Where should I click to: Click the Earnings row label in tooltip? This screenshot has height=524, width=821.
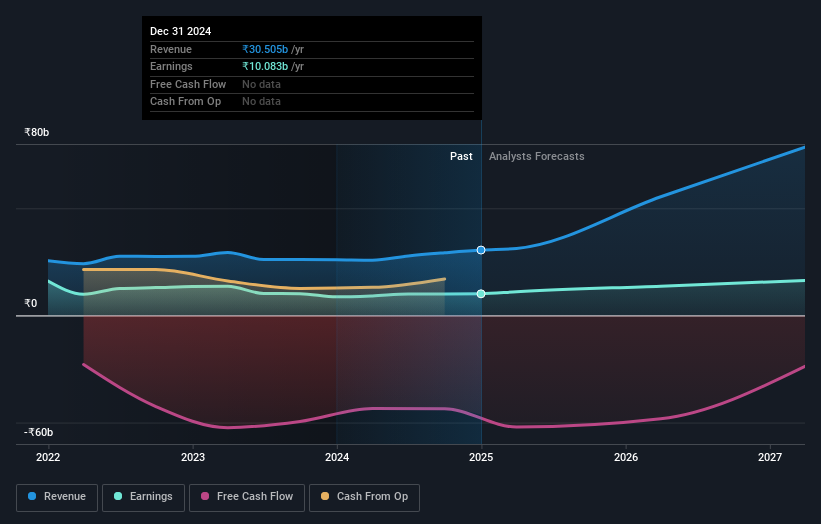171,66
